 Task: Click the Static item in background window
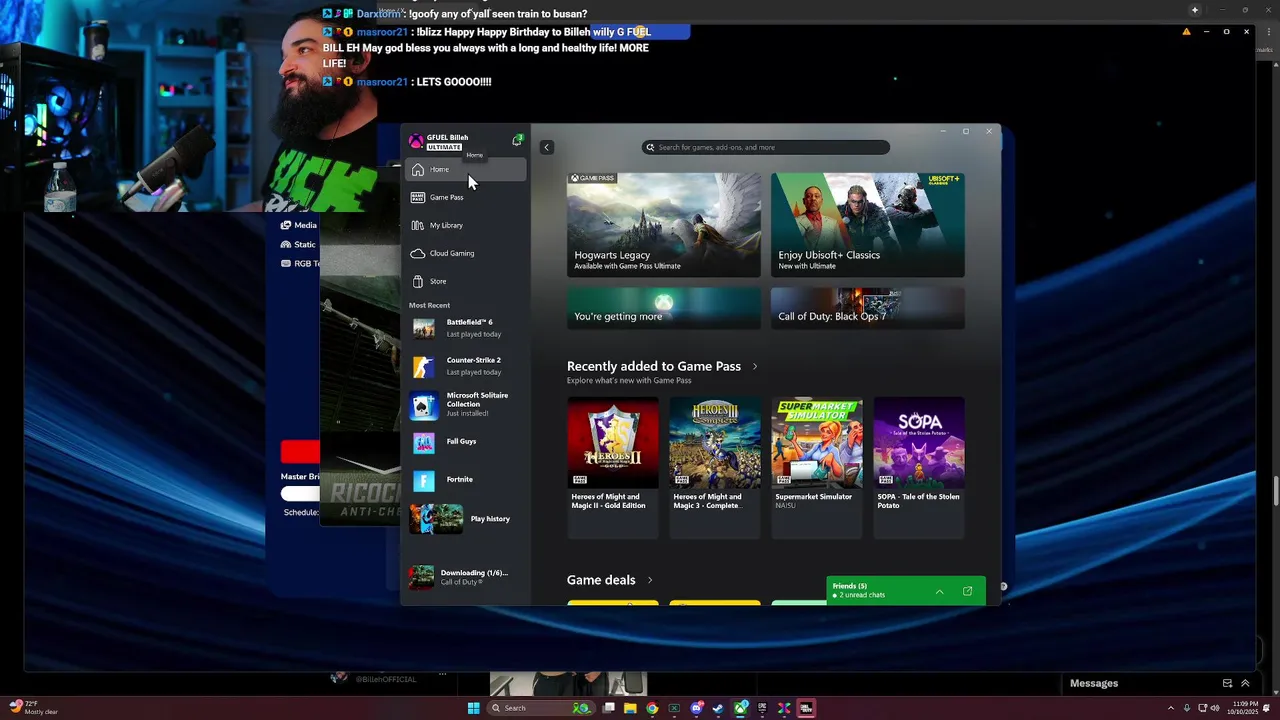click(x=298, y=244)
